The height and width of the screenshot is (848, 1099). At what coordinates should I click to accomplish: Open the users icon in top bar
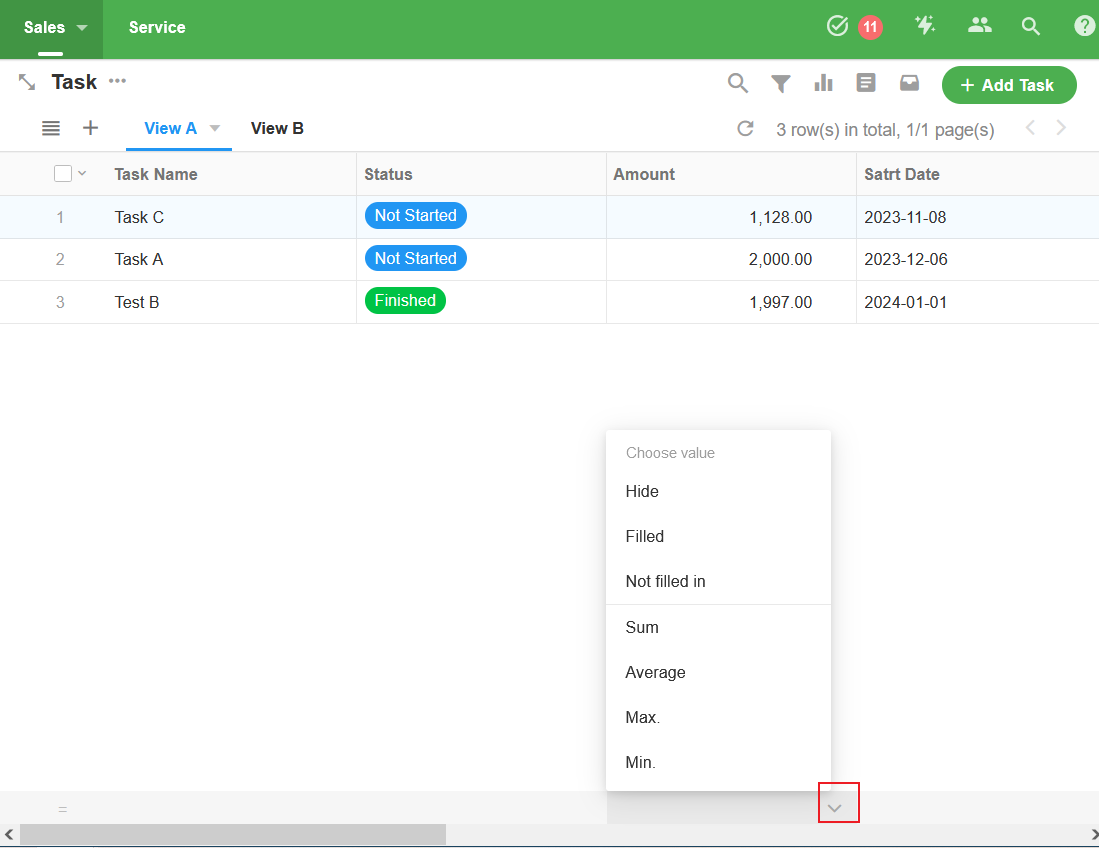(979, 27)
